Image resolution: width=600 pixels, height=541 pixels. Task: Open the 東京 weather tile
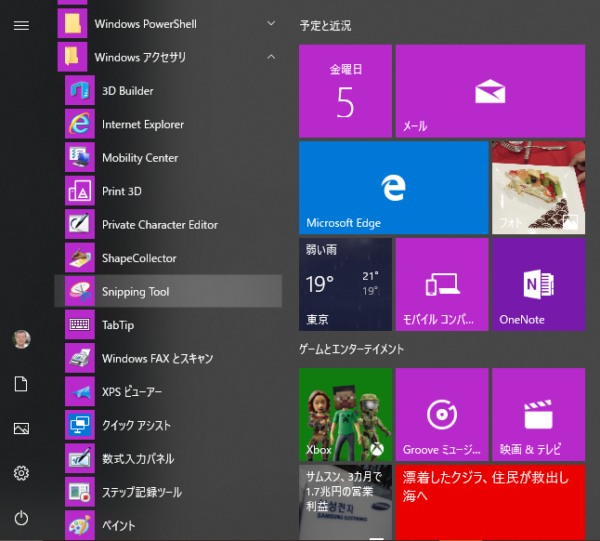[x=343, y=284]
